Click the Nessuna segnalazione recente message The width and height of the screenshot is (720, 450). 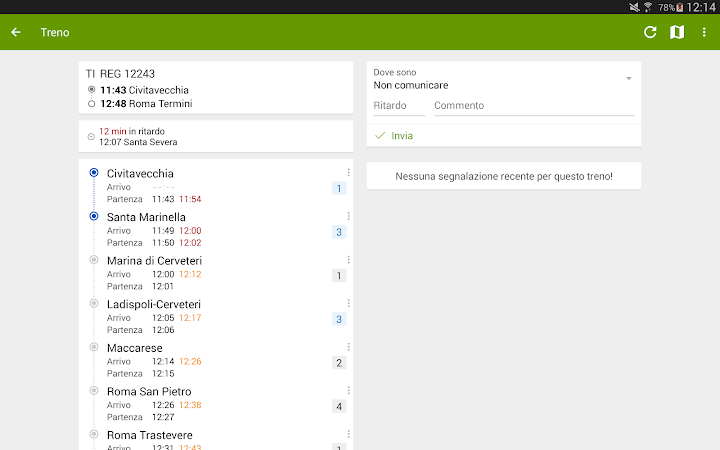point(504,176)
